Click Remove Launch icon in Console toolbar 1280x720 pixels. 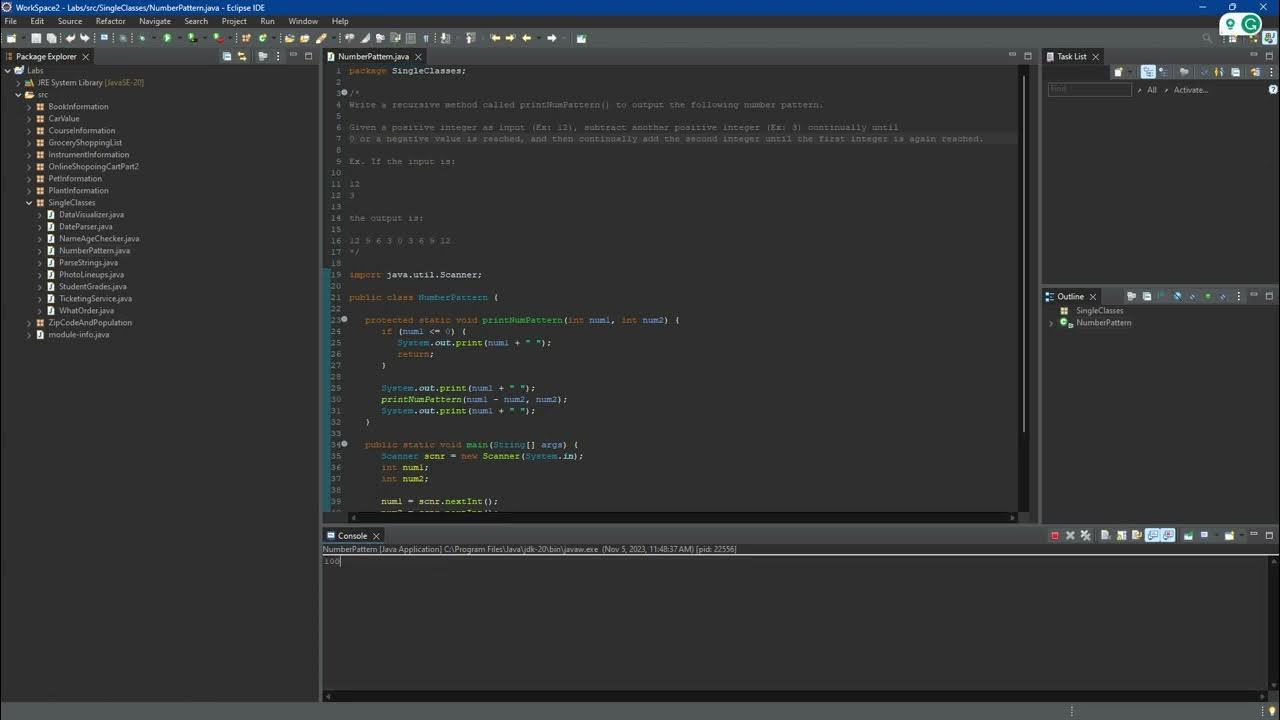1070,535
